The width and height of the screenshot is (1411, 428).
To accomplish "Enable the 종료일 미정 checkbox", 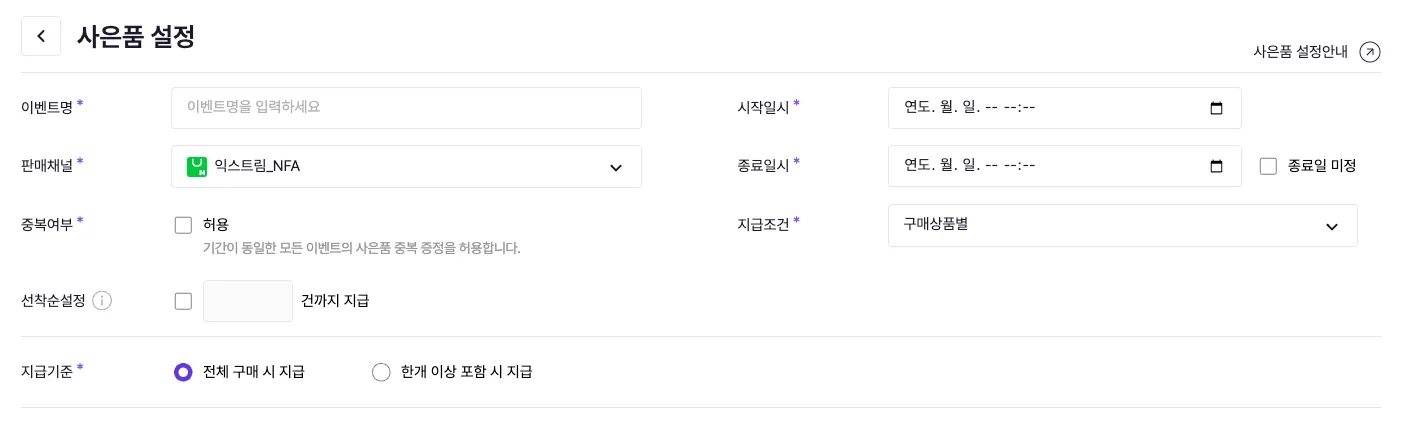I will point(1268,166).
